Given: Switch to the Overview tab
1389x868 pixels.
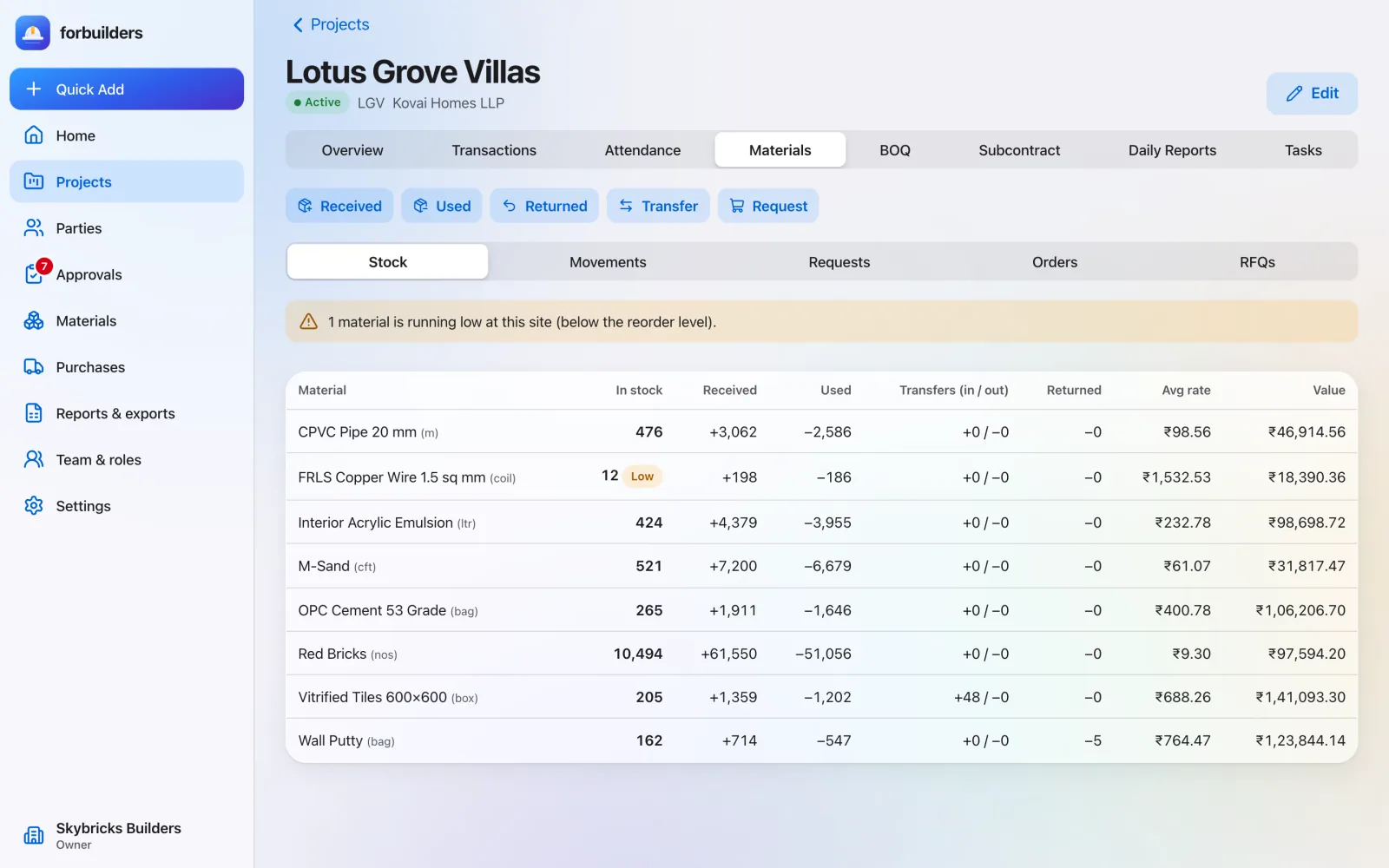Looking at the screenshot, I should 352,150.
